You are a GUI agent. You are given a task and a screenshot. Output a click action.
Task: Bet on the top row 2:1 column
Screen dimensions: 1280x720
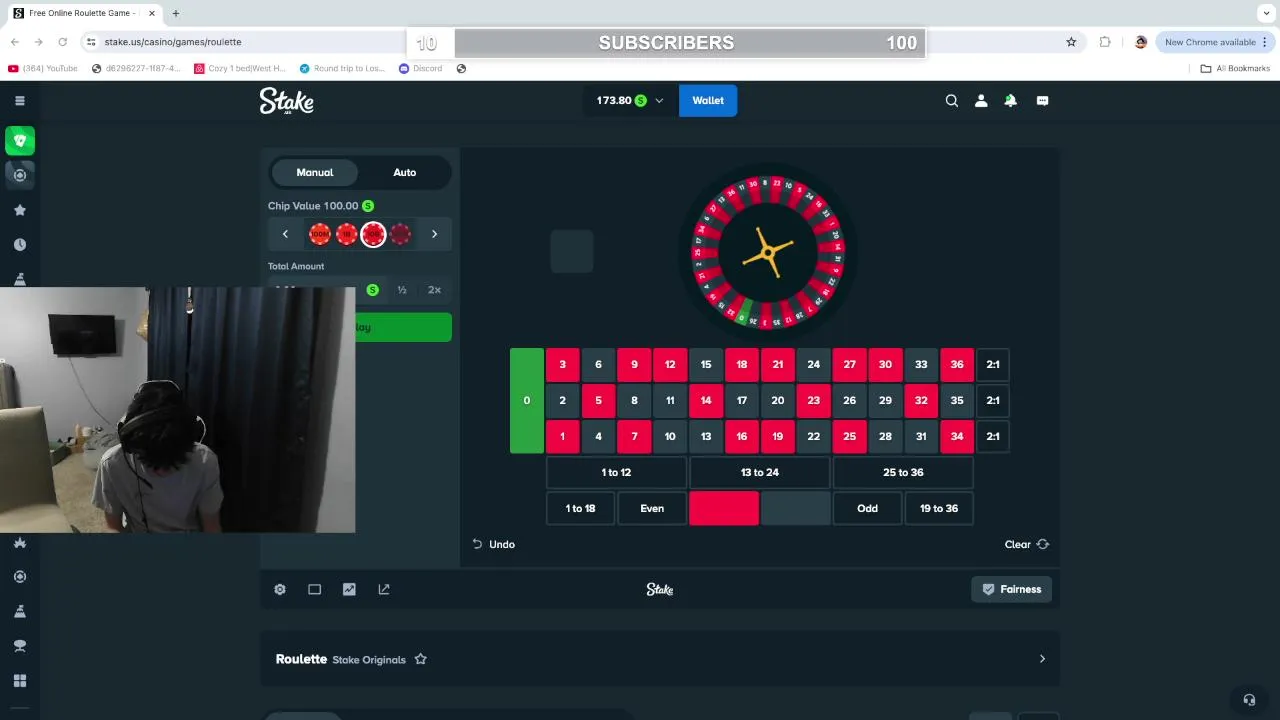coord(993,364)
